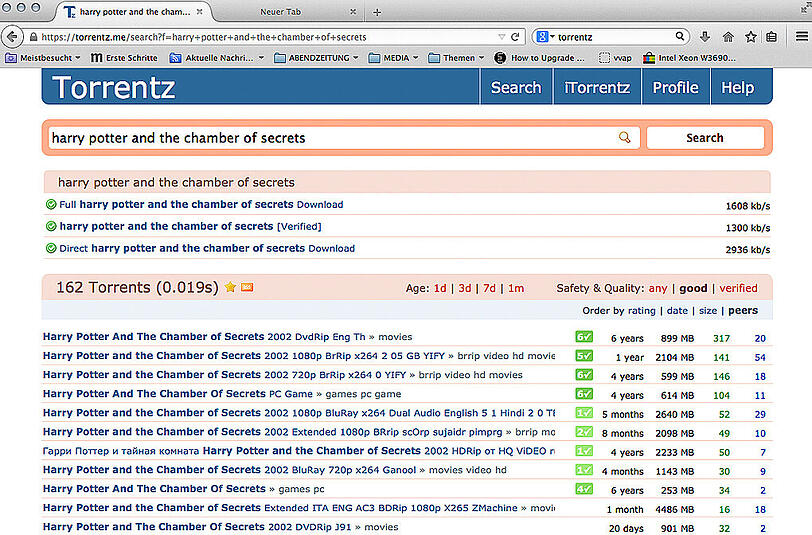The width and height of the screenshot is (812, 535).
Task: Filter by age 3d
Action: point(465,288)
